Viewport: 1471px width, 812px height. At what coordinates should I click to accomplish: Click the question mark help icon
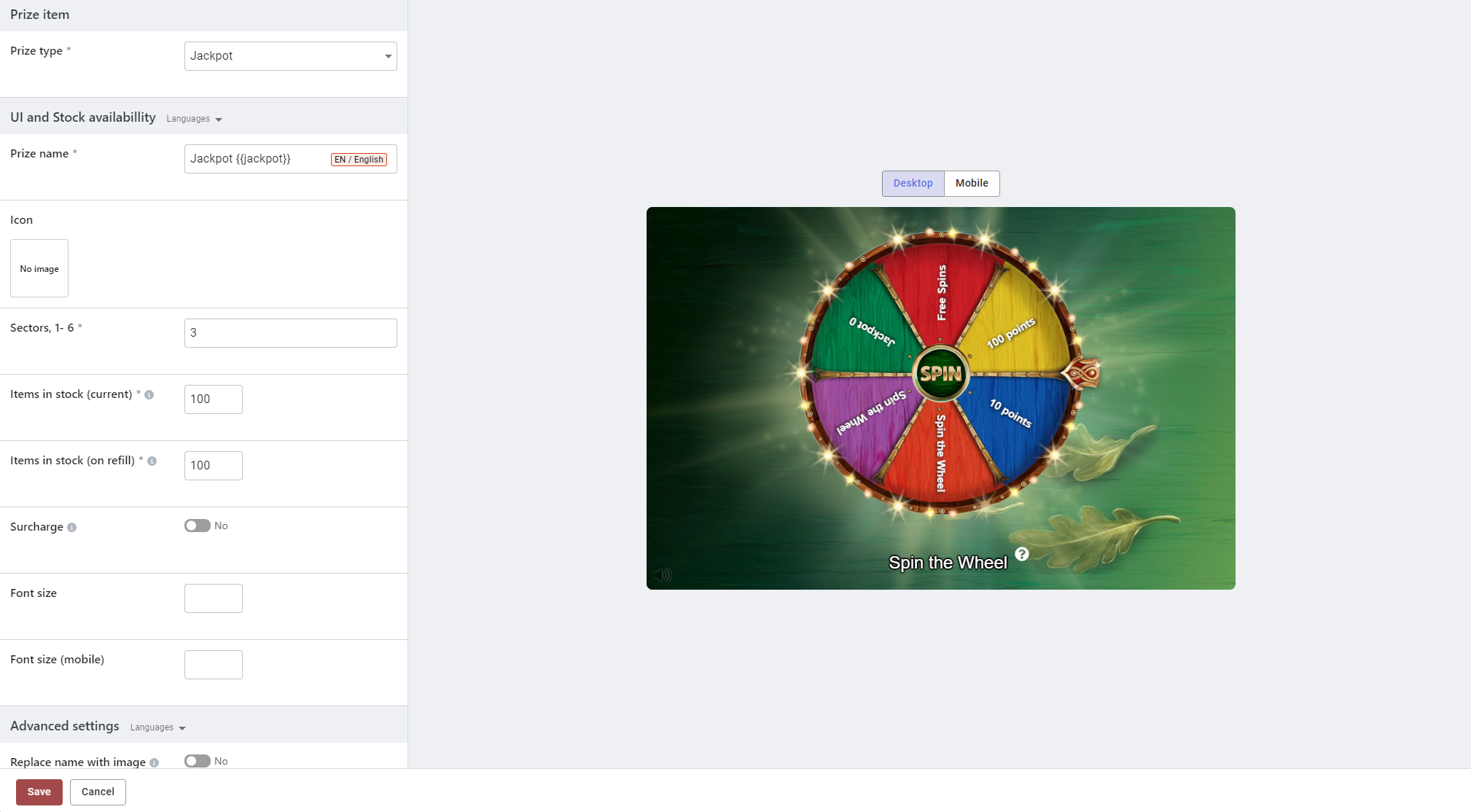coord(1022,554)
